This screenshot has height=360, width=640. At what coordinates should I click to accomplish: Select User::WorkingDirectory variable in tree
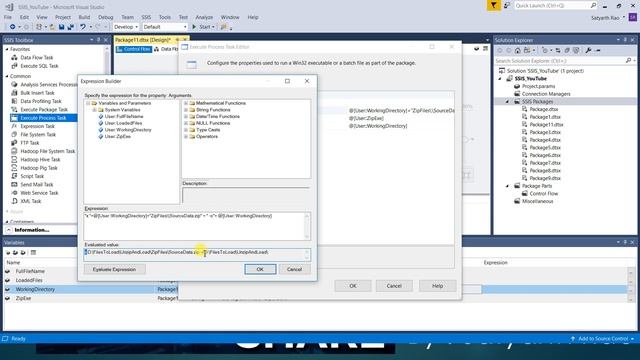click(x=128, y=130)
